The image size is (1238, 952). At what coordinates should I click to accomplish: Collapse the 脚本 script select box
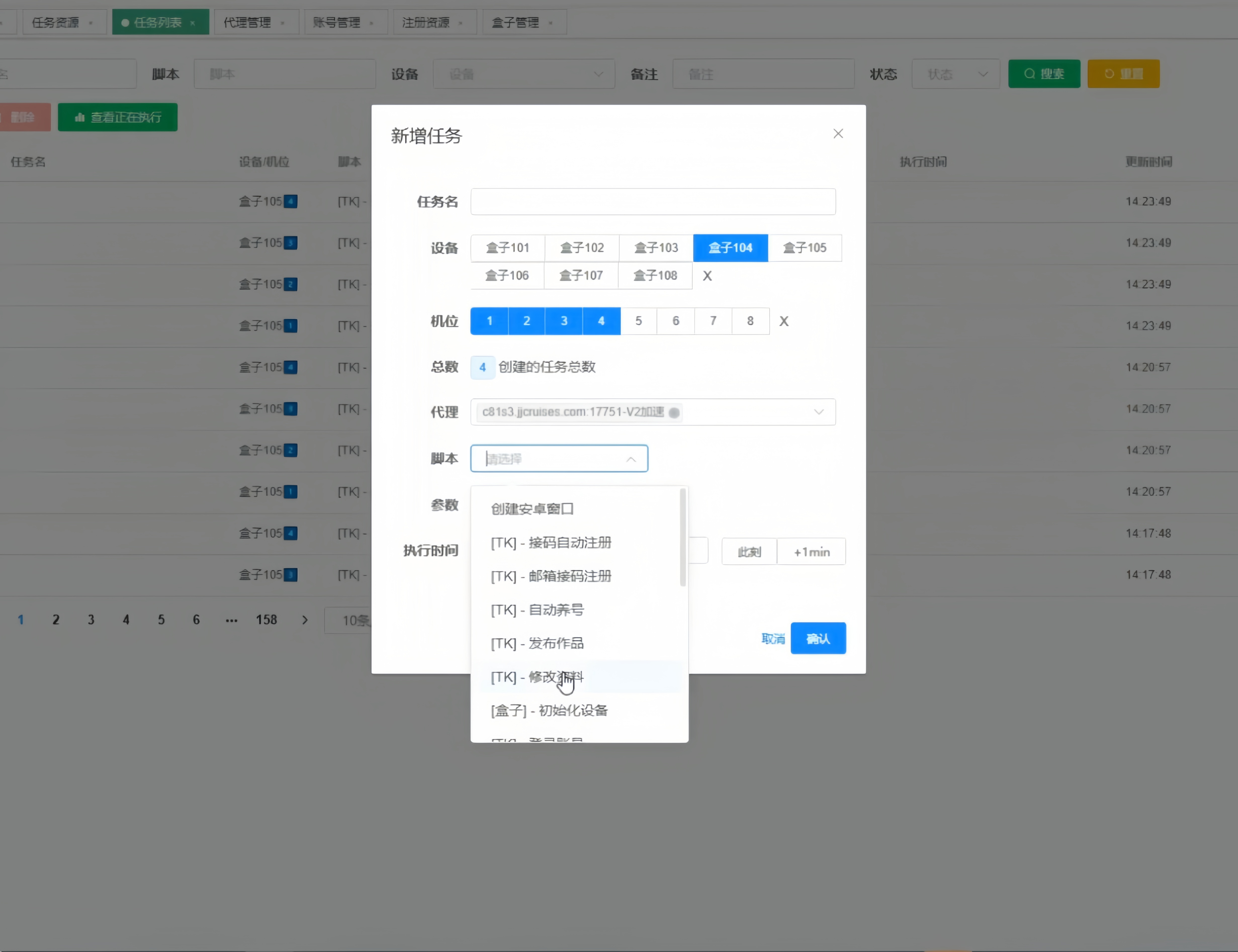631,459
